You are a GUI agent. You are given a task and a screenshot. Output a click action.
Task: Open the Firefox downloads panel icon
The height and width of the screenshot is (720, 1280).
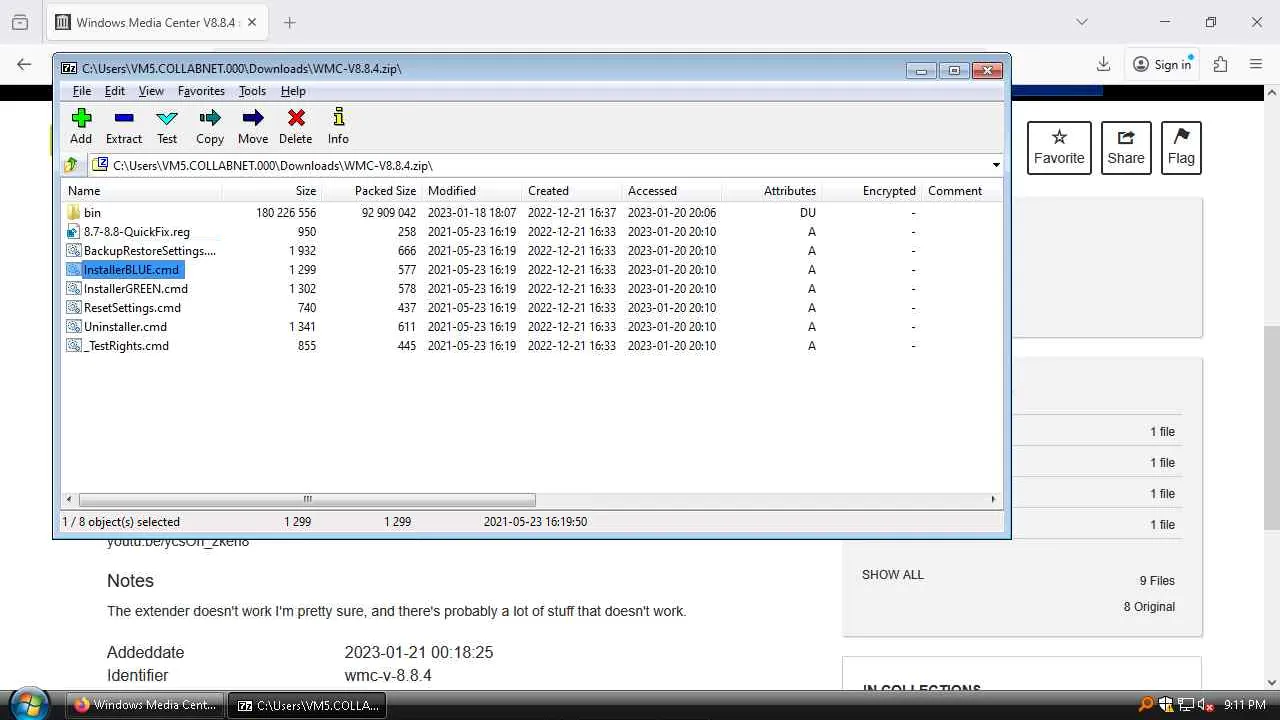(1103, 64)
